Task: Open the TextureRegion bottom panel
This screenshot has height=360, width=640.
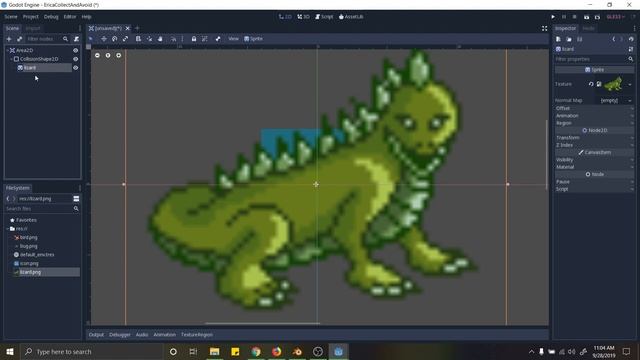Action: click(x=197, y=335)
